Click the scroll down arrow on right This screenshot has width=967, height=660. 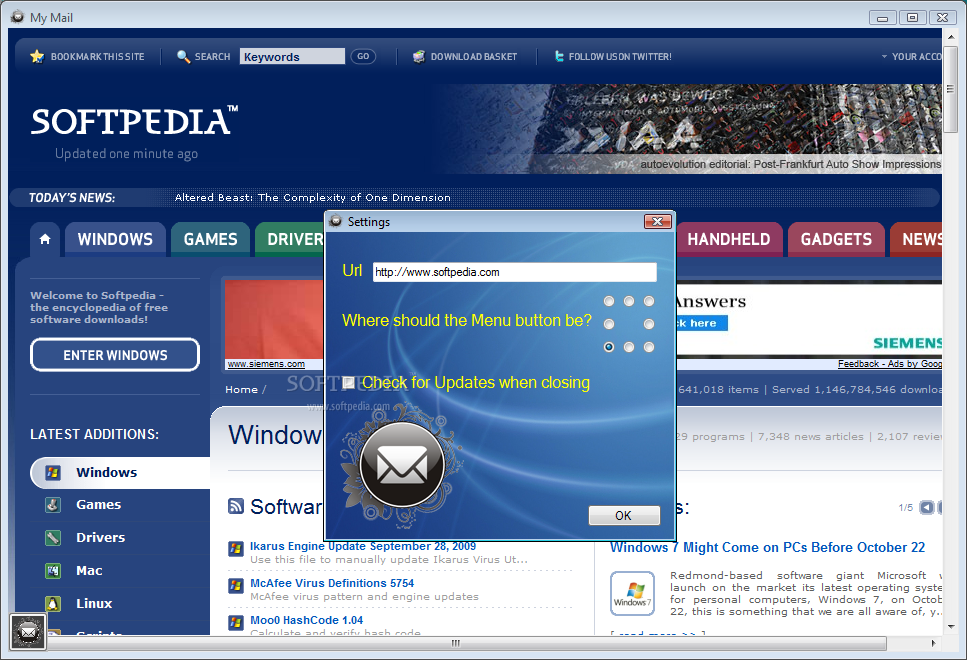coord(950,627)
